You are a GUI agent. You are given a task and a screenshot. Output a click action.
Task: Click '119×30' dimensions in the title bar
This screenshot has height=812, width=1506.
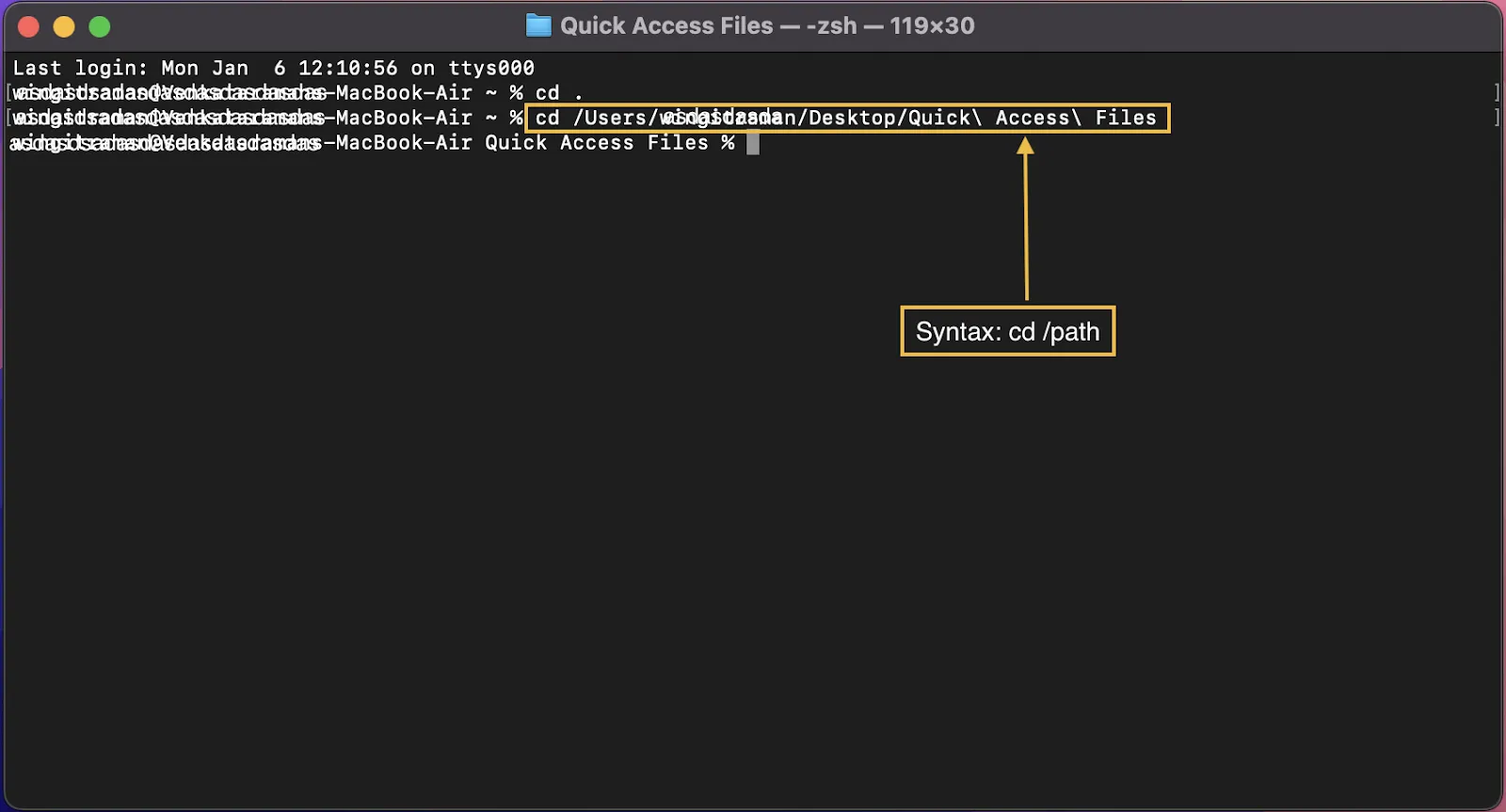[932, 25]
